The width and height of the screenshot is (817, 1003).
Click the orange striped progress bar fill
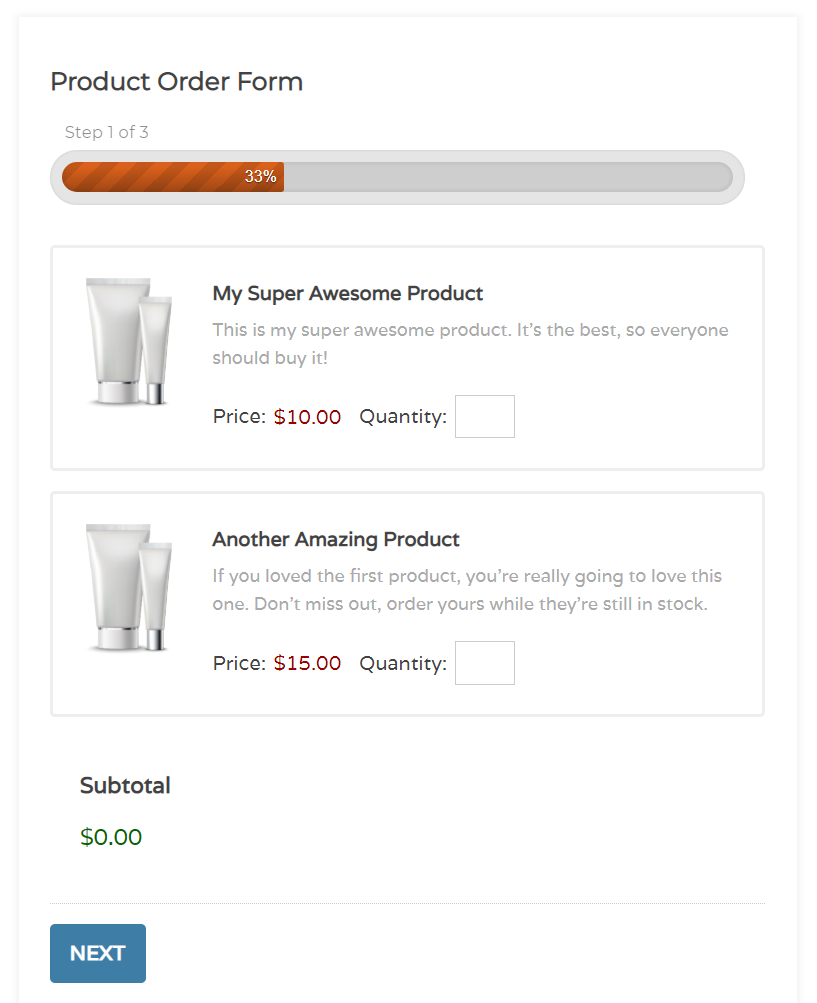150,177
